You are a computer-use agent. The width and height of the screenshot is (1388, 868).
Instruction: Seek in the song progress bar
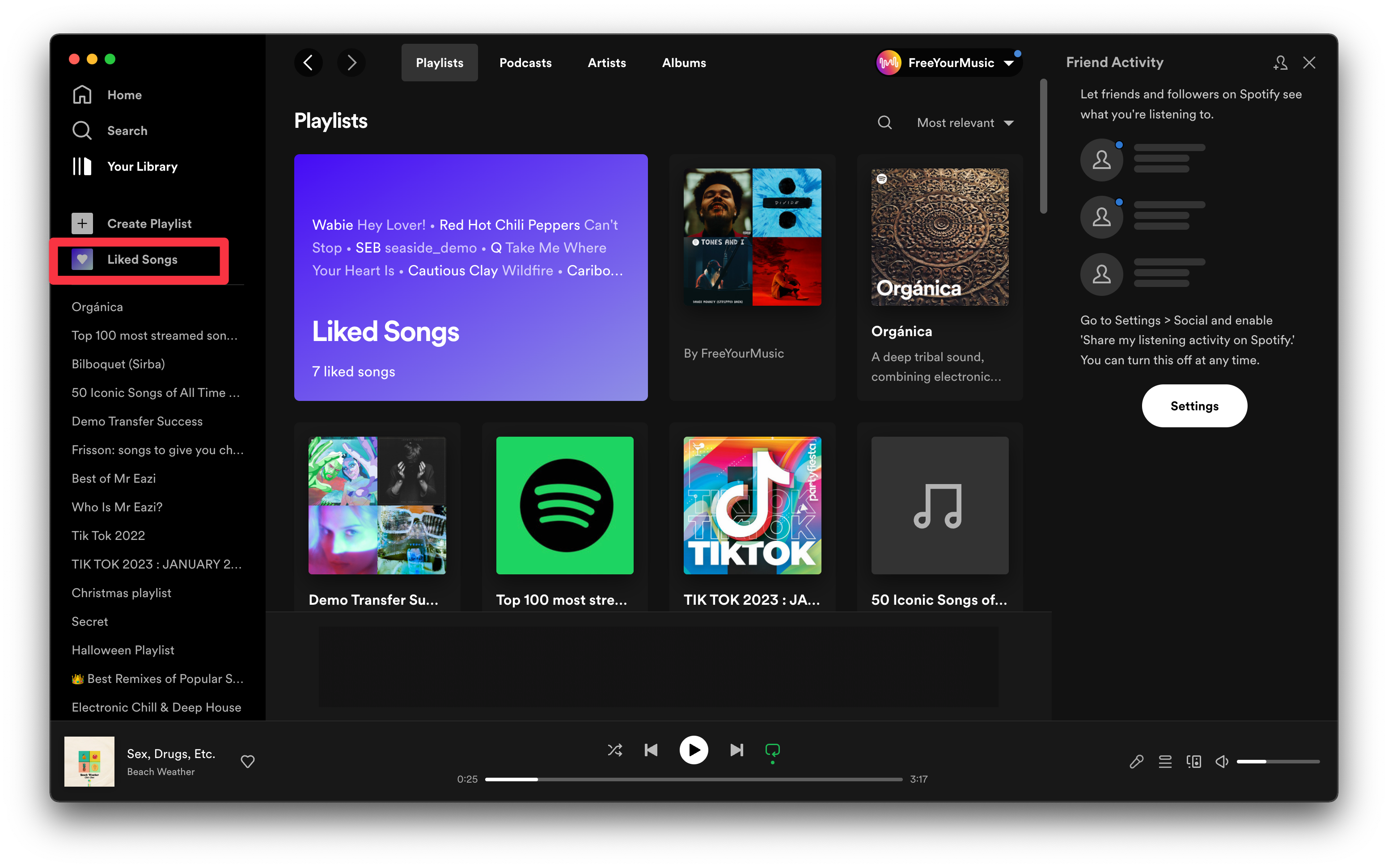click(x=693, y=780)
